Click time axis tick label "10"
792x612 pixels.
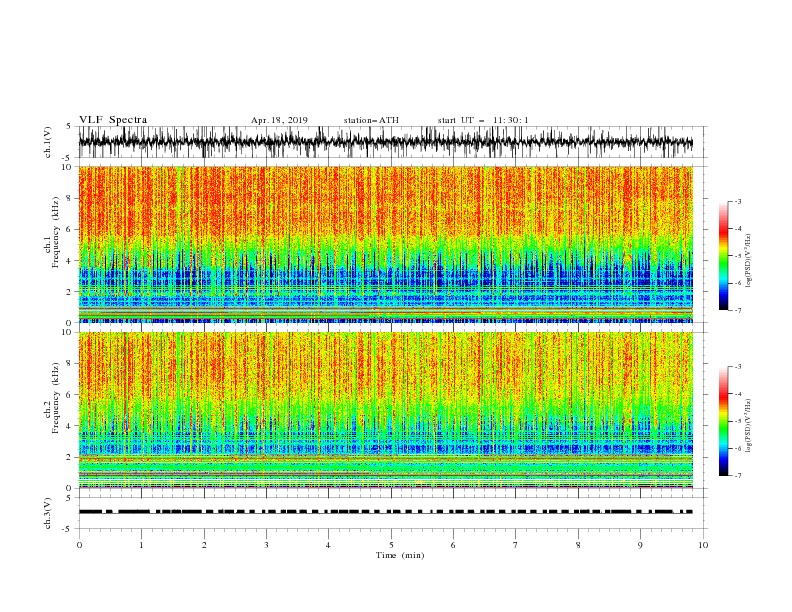point(703,545)
